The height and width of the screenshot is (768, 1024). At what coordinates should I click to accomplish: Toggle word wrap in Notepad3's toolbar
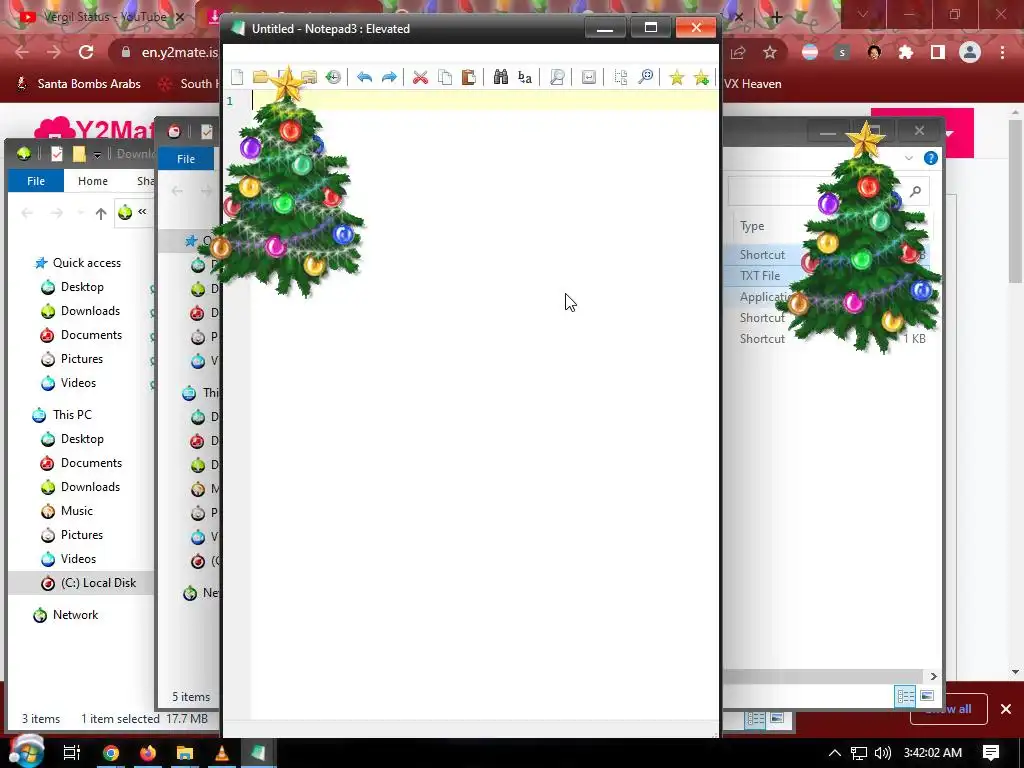588,78
